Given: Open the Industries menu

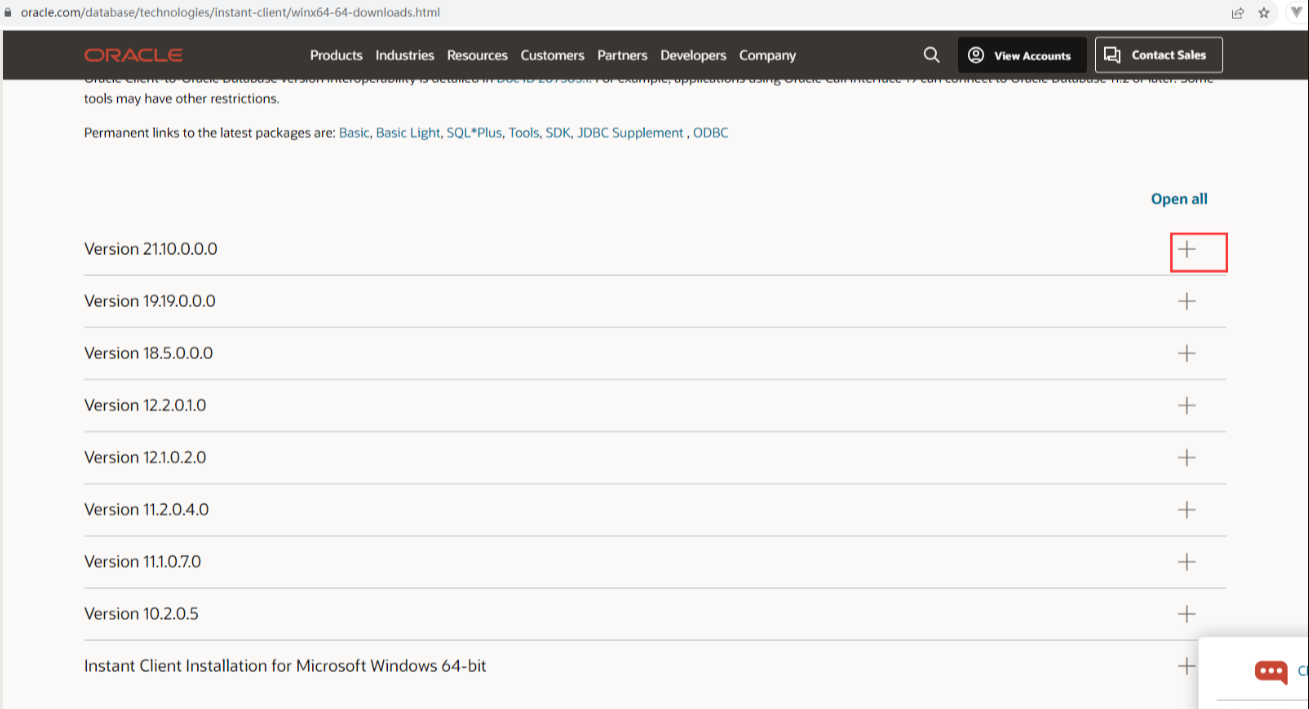Looking at the screenshot, I should 405,55.
